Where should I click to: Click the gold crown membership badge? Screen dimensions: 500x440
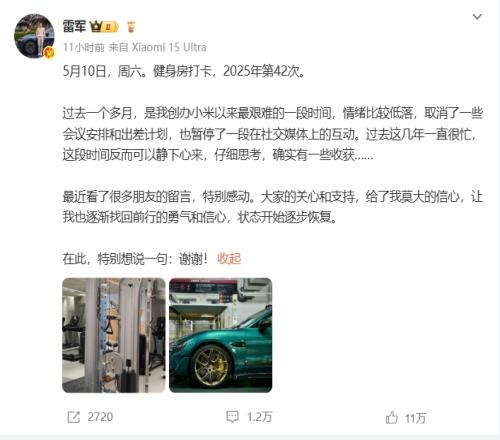click(104, 27)
